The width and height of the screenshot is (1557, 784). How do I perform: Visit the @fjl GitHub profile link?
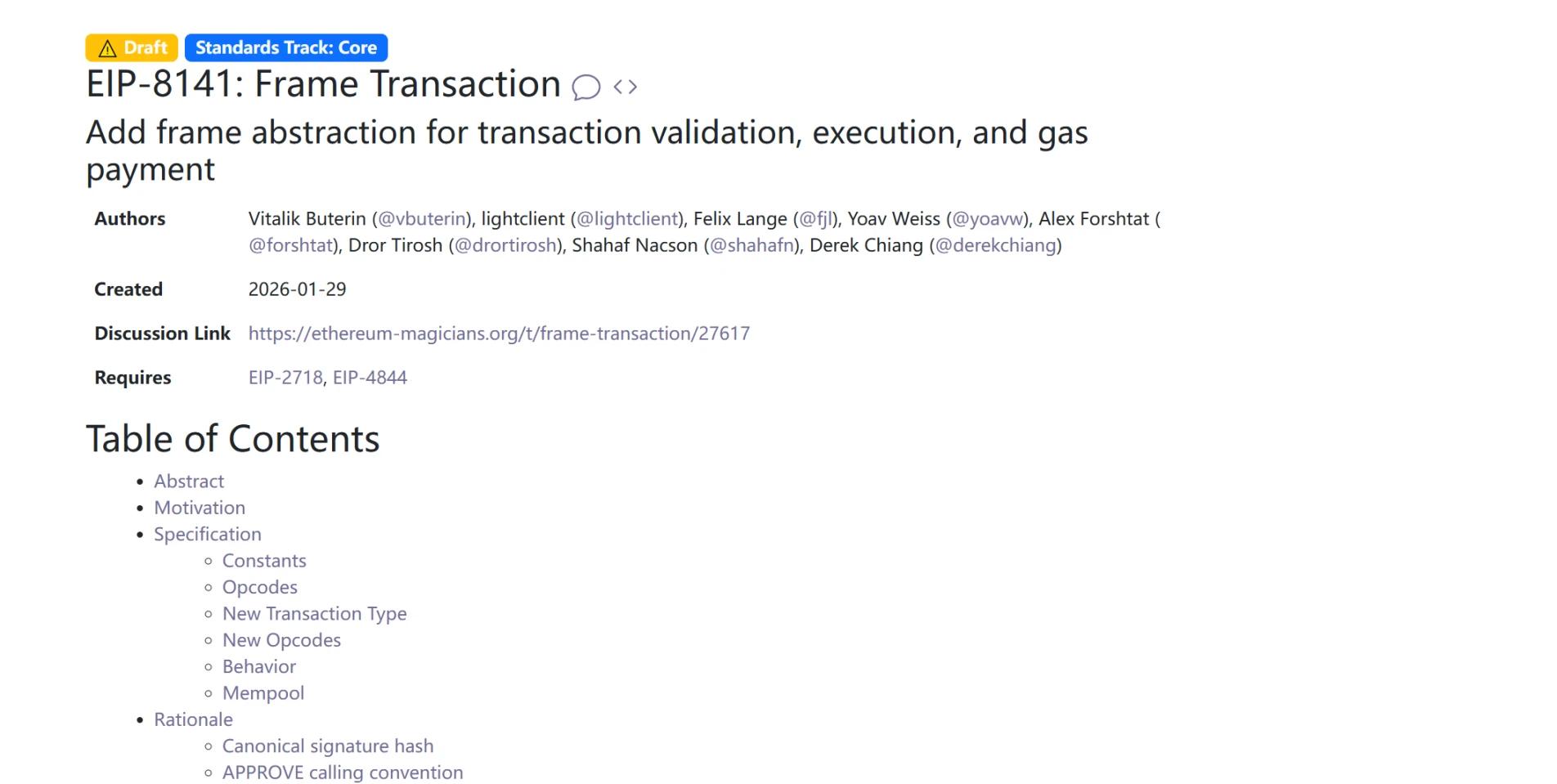point(815,219)
